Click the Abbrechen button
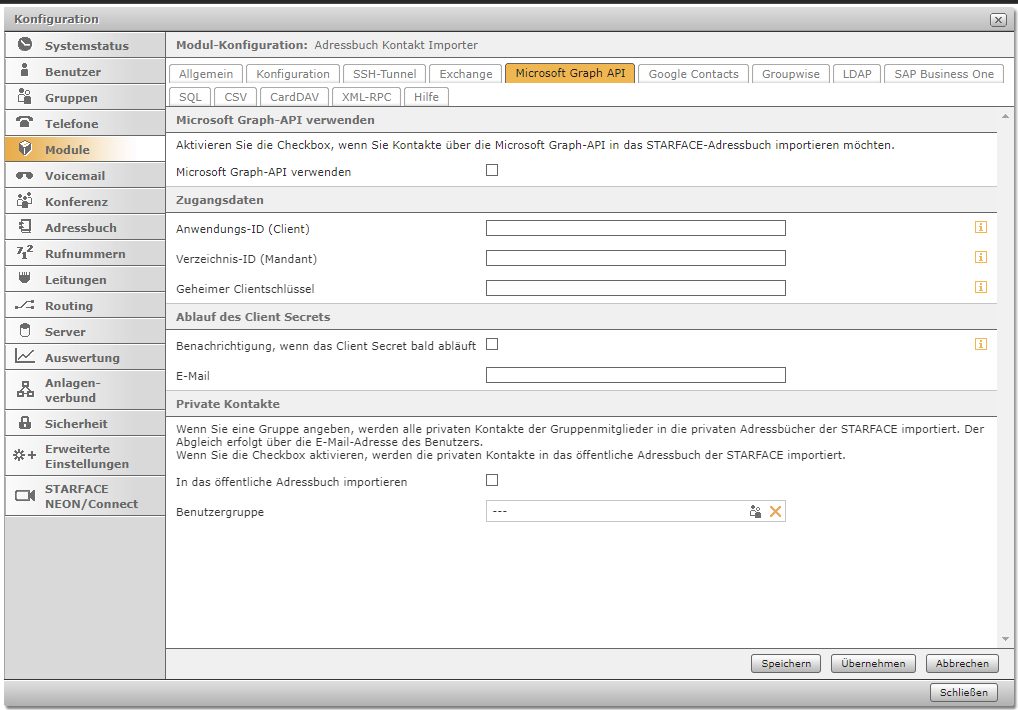Viewport: 1018px width, 710px height. pos(962,663)
